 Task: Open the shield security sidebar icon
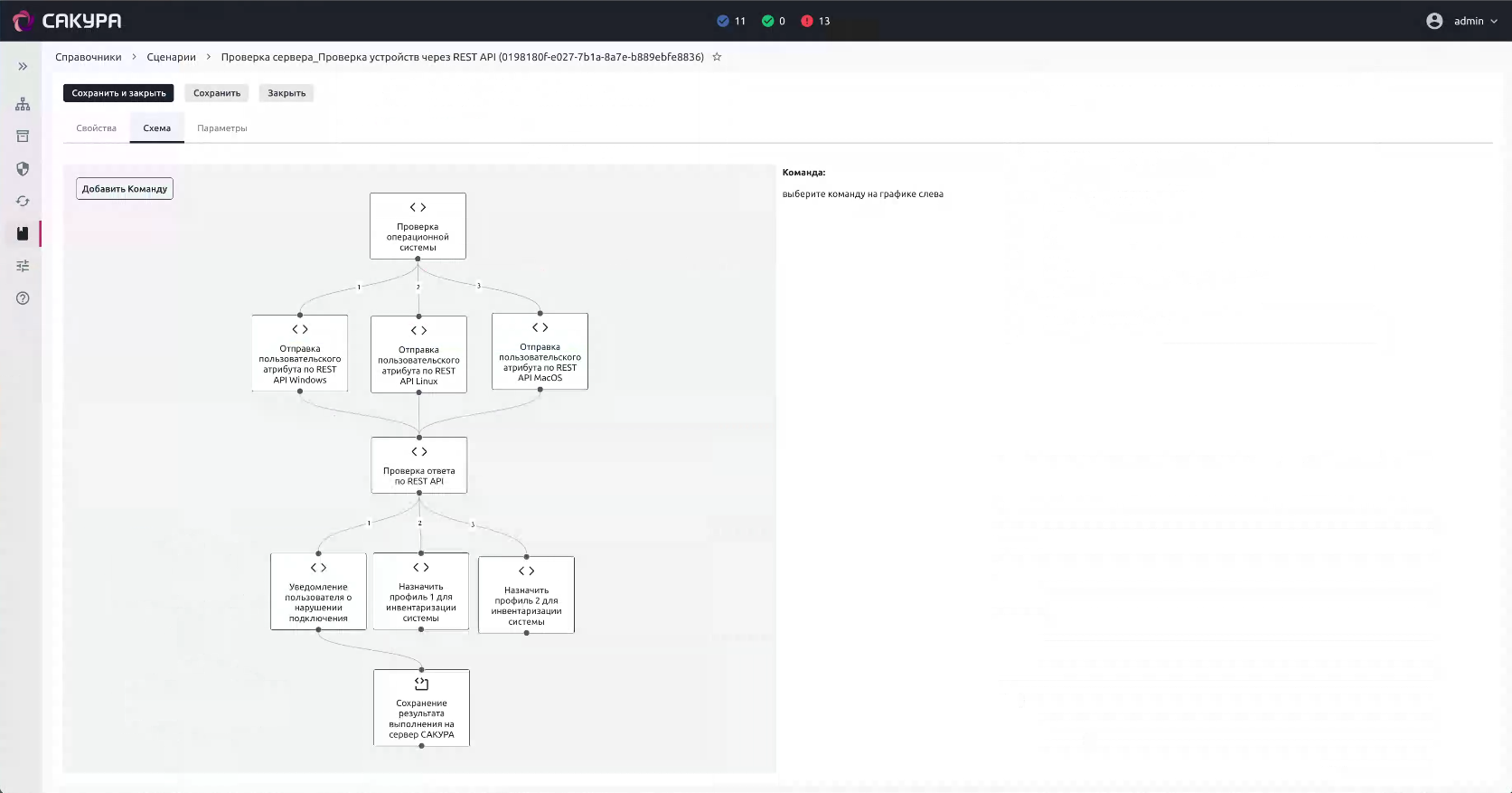[x=23, y=169]
